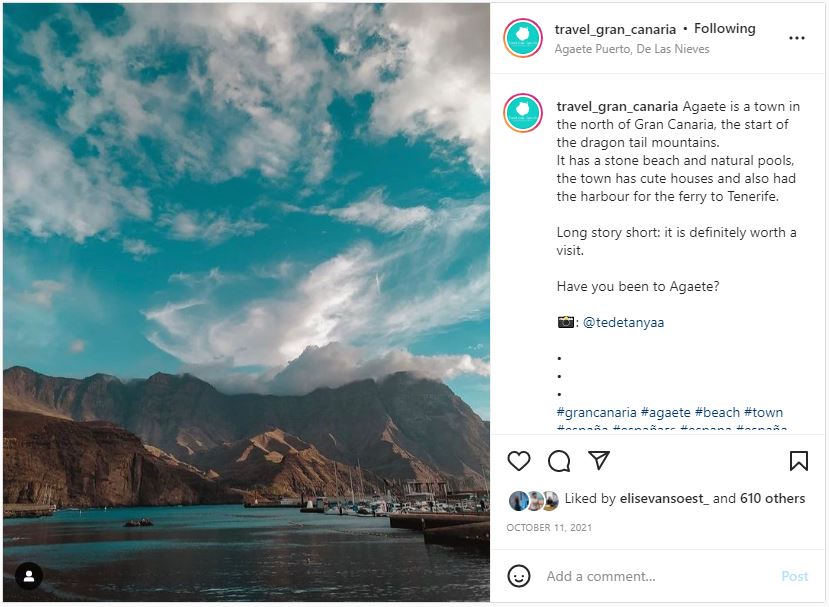Open the #grancanaria hashtag
This screenshot has width=829, height=607.
point(596,412)
